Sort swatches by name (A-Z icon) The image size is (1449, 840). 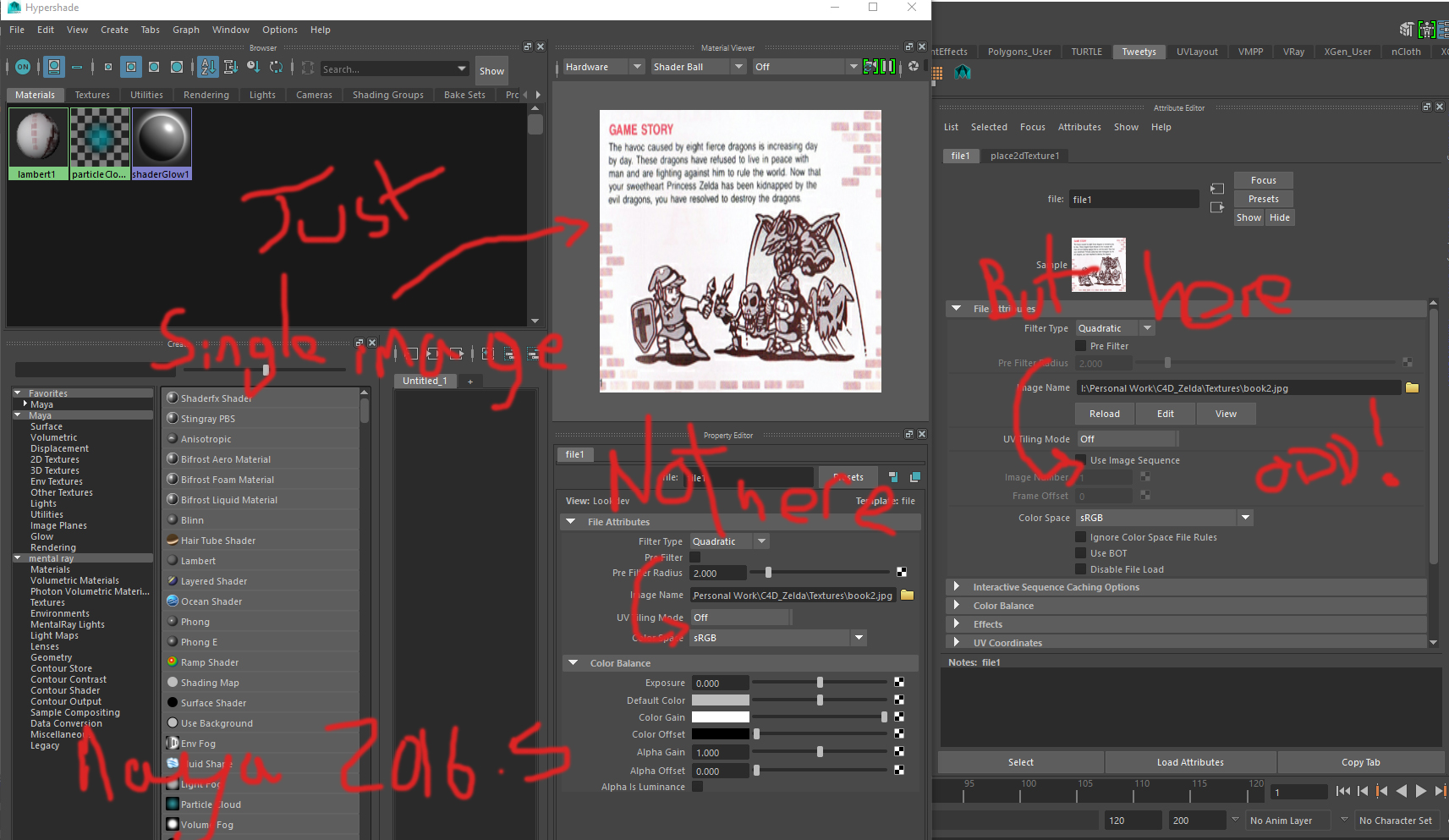208,67
